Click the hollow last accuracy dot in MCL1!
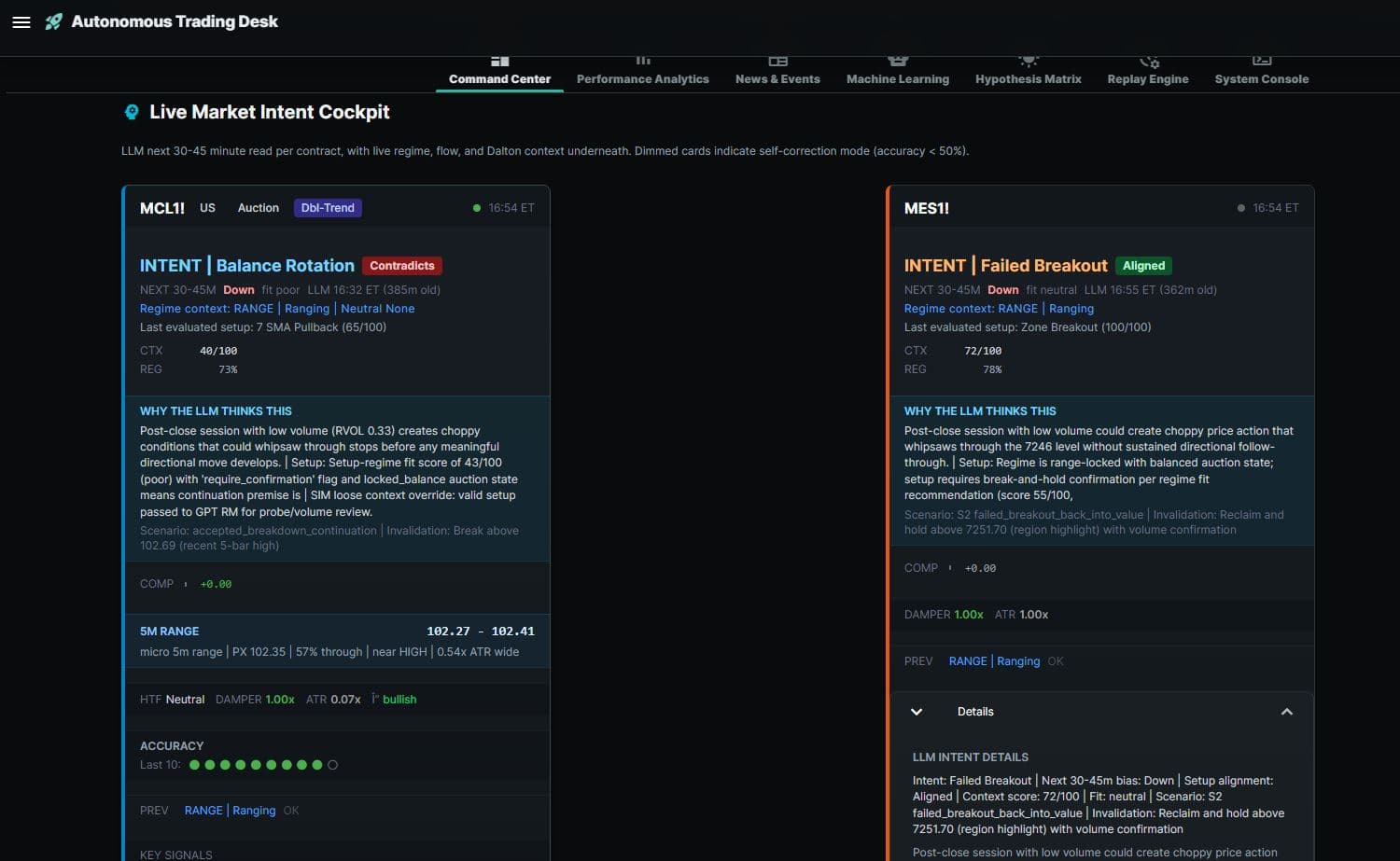The image size is (1400, 861). coord(332,765)
